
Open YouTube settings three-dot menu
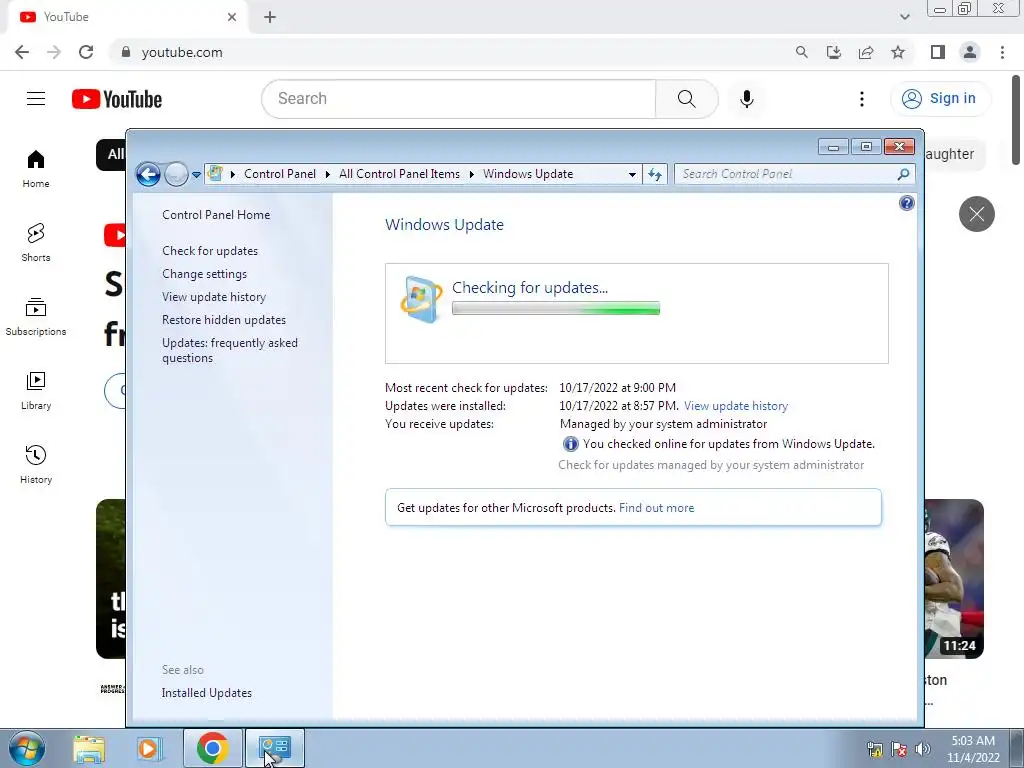pos(861,99)
